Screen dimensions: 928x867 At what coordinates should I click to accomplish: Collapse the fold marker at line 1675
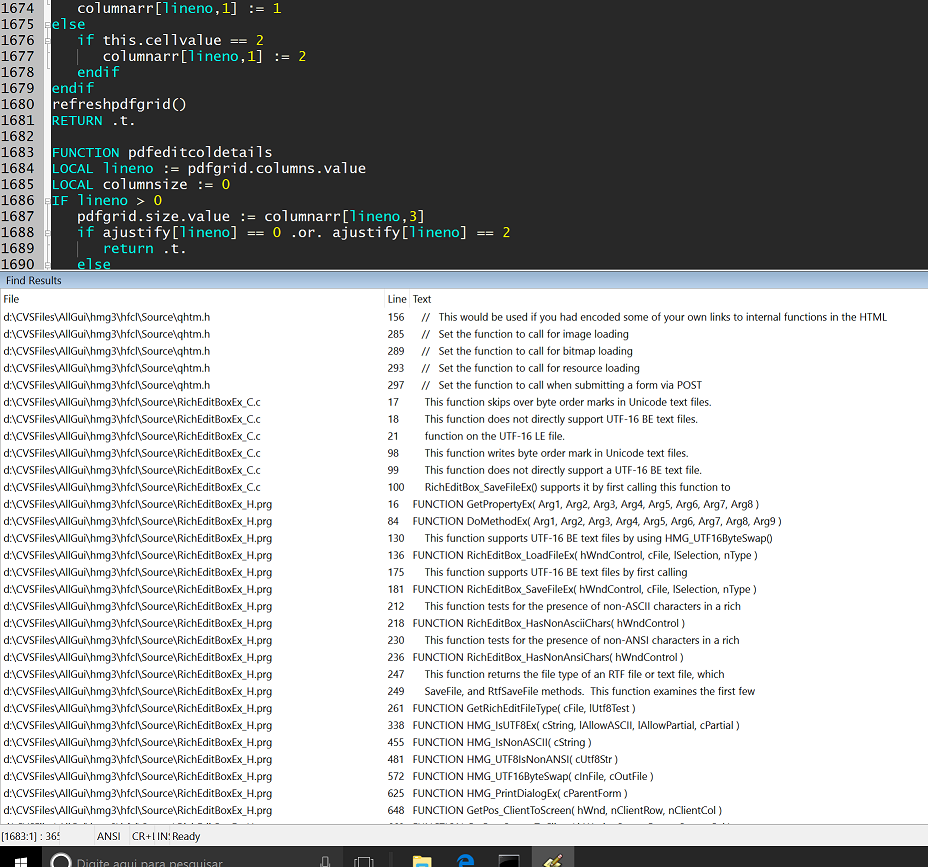[47, 24]
